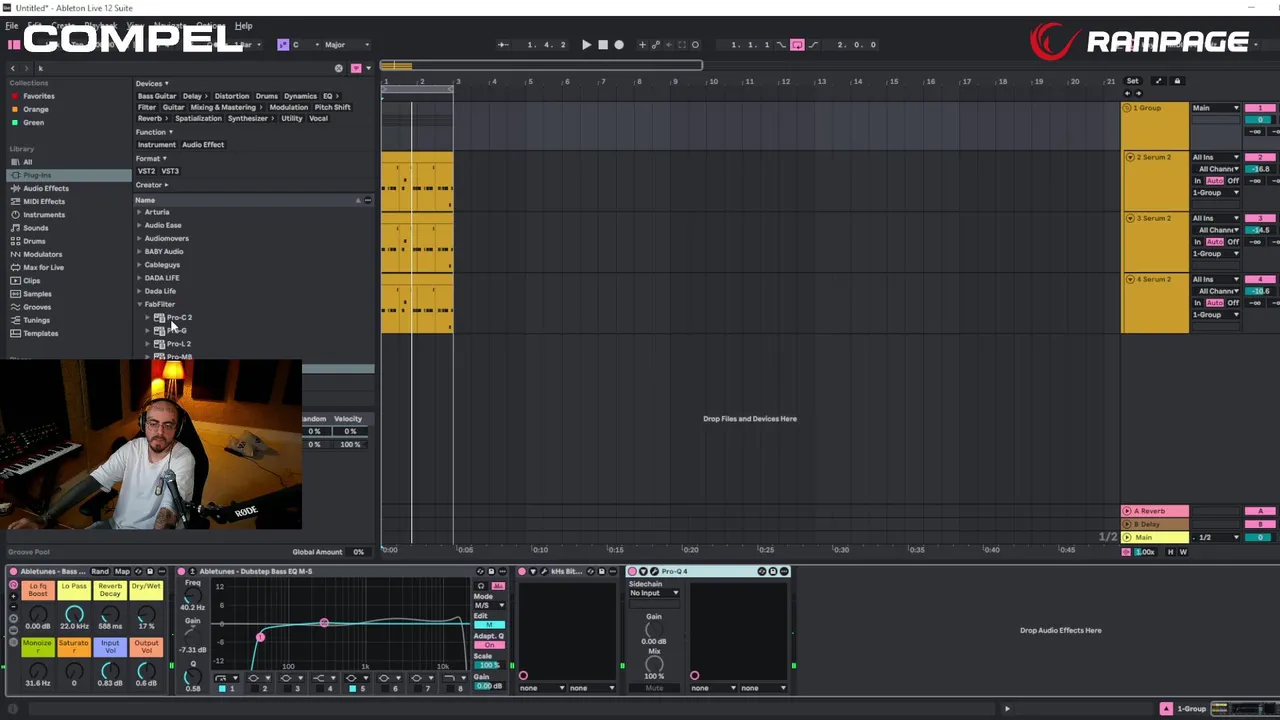Viewport: 1280px width, 720px height.
Task: Select the Pro-C 2 plugin icon
Action: coord(159,317)
